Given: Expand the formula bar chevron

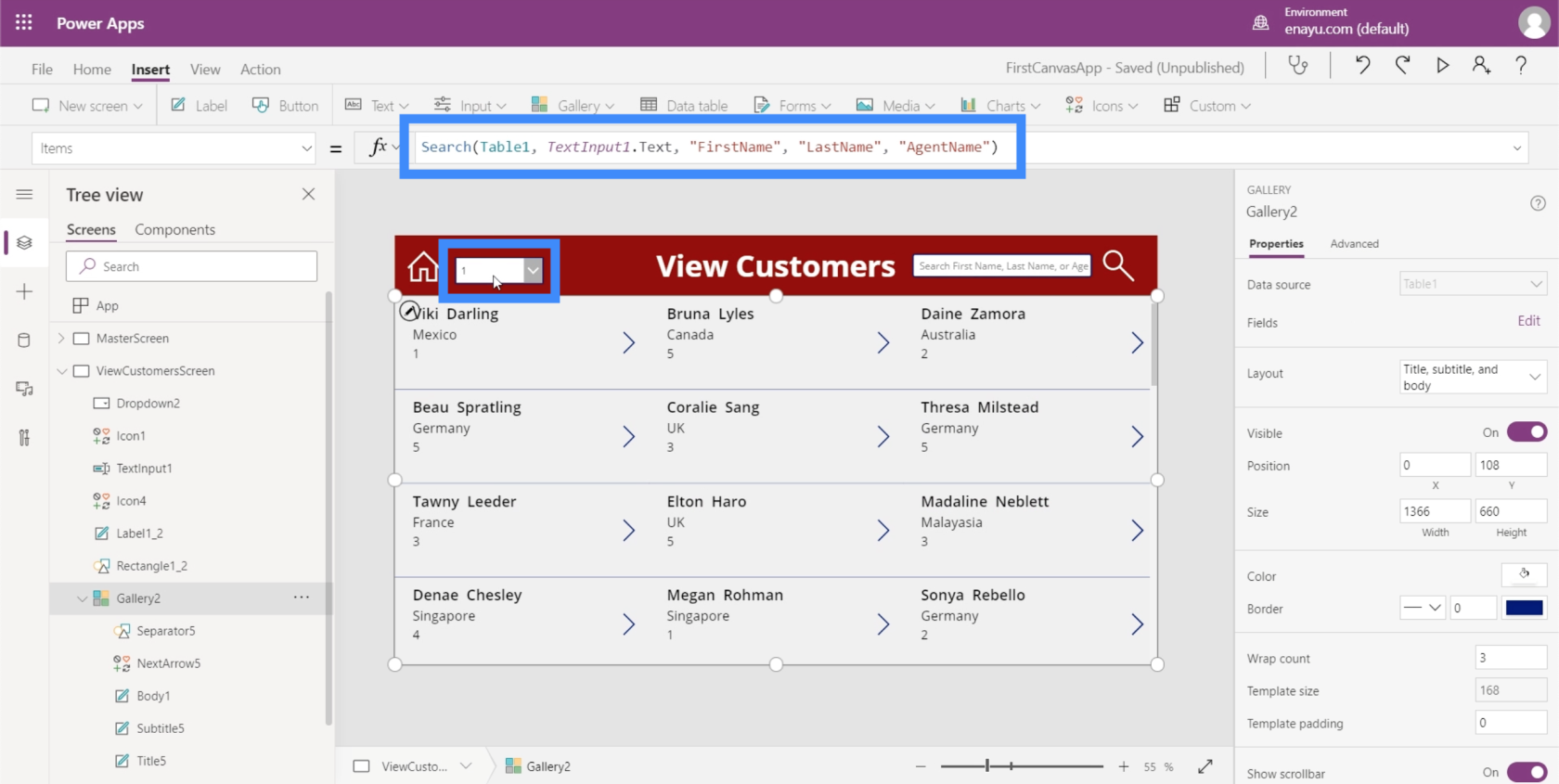Looking at the screenshot, I should [x=1517, y=148].
